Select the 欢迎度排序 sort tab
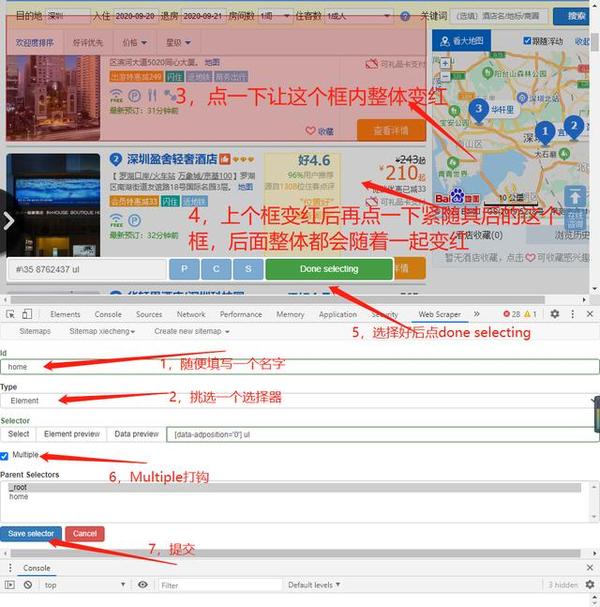Image resolution: width=600 pixels, height=607 pixels. point(35,43)
